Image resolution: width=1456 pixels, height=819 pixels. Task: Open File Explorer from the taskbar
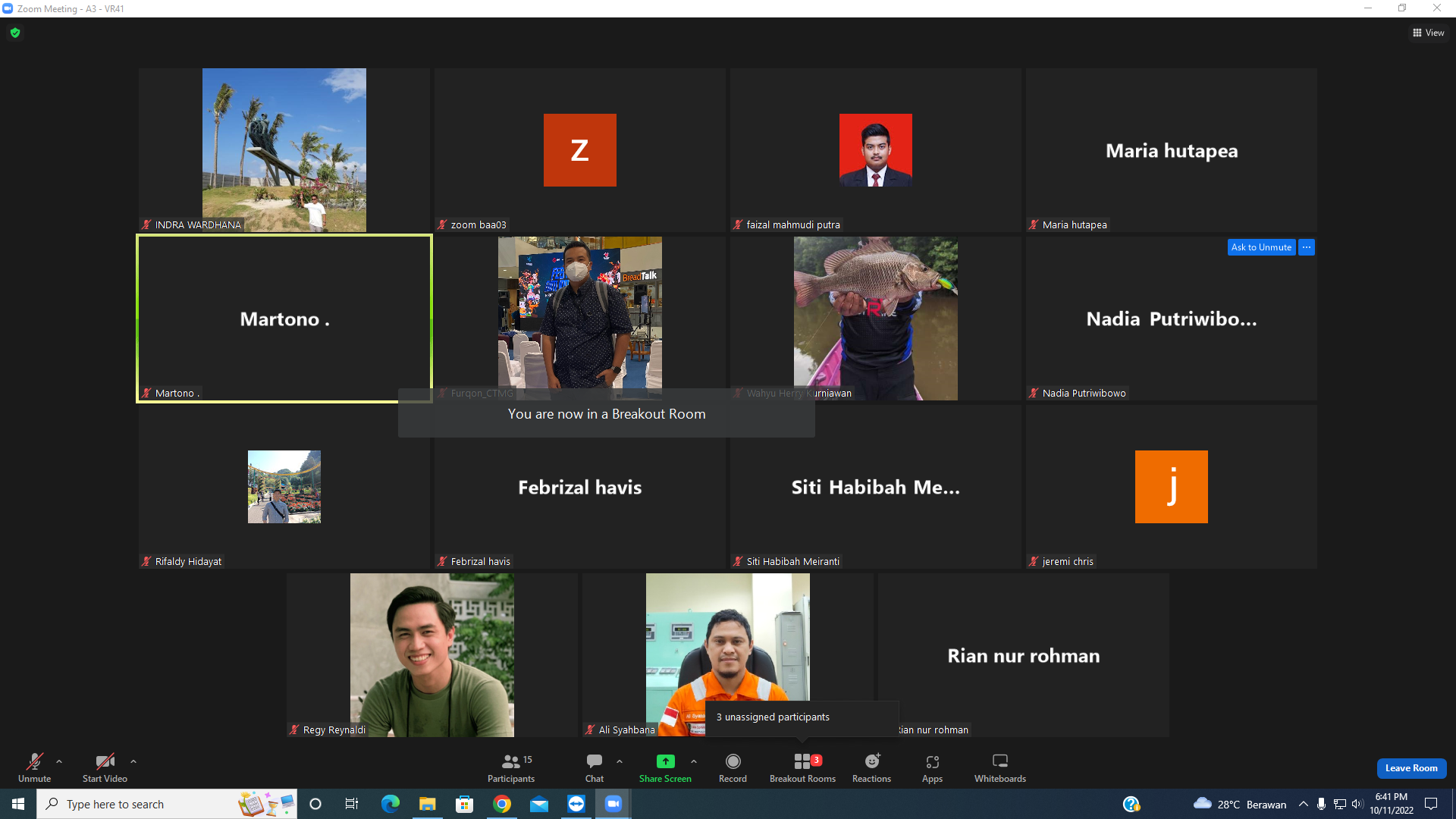[427, 804]
